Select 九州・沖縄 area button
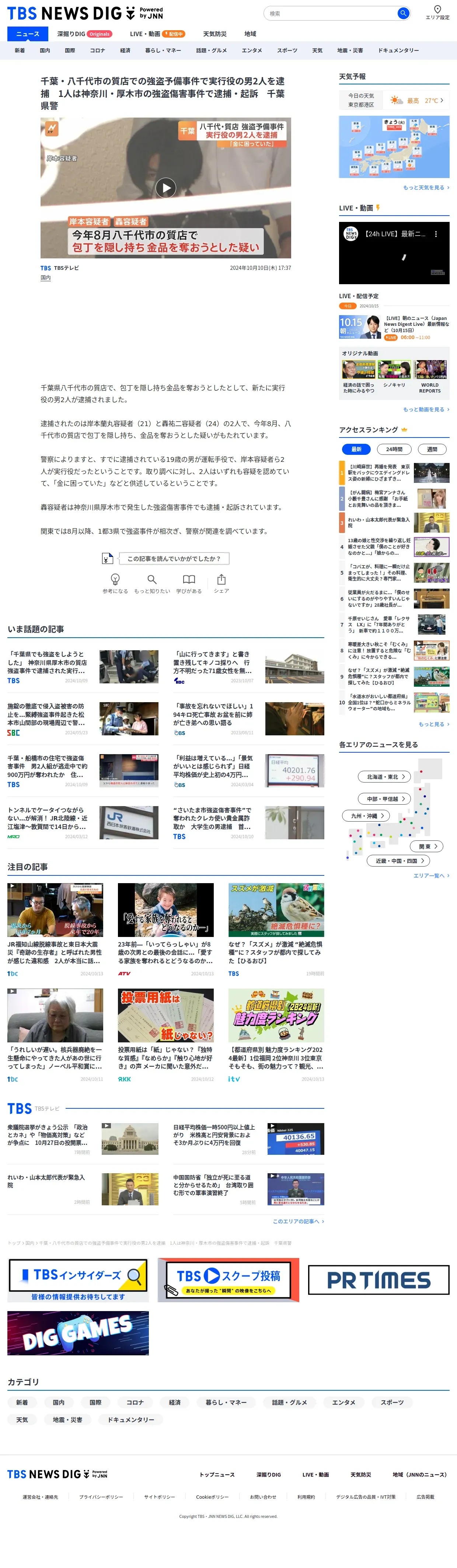This screenshot has height=1568, width=457. click(366, 816)
